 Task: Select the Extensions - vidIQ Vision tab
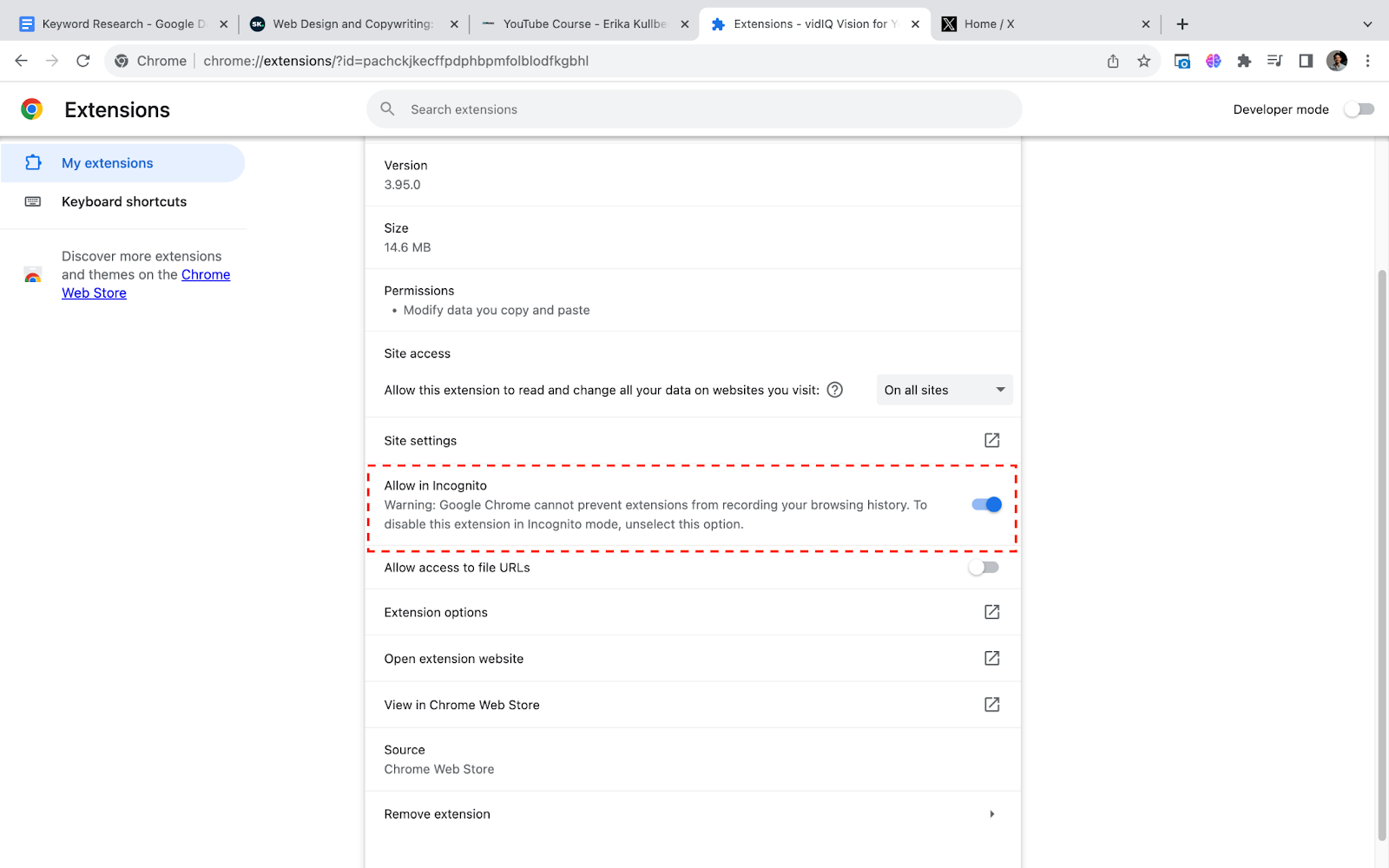[814, 24]
